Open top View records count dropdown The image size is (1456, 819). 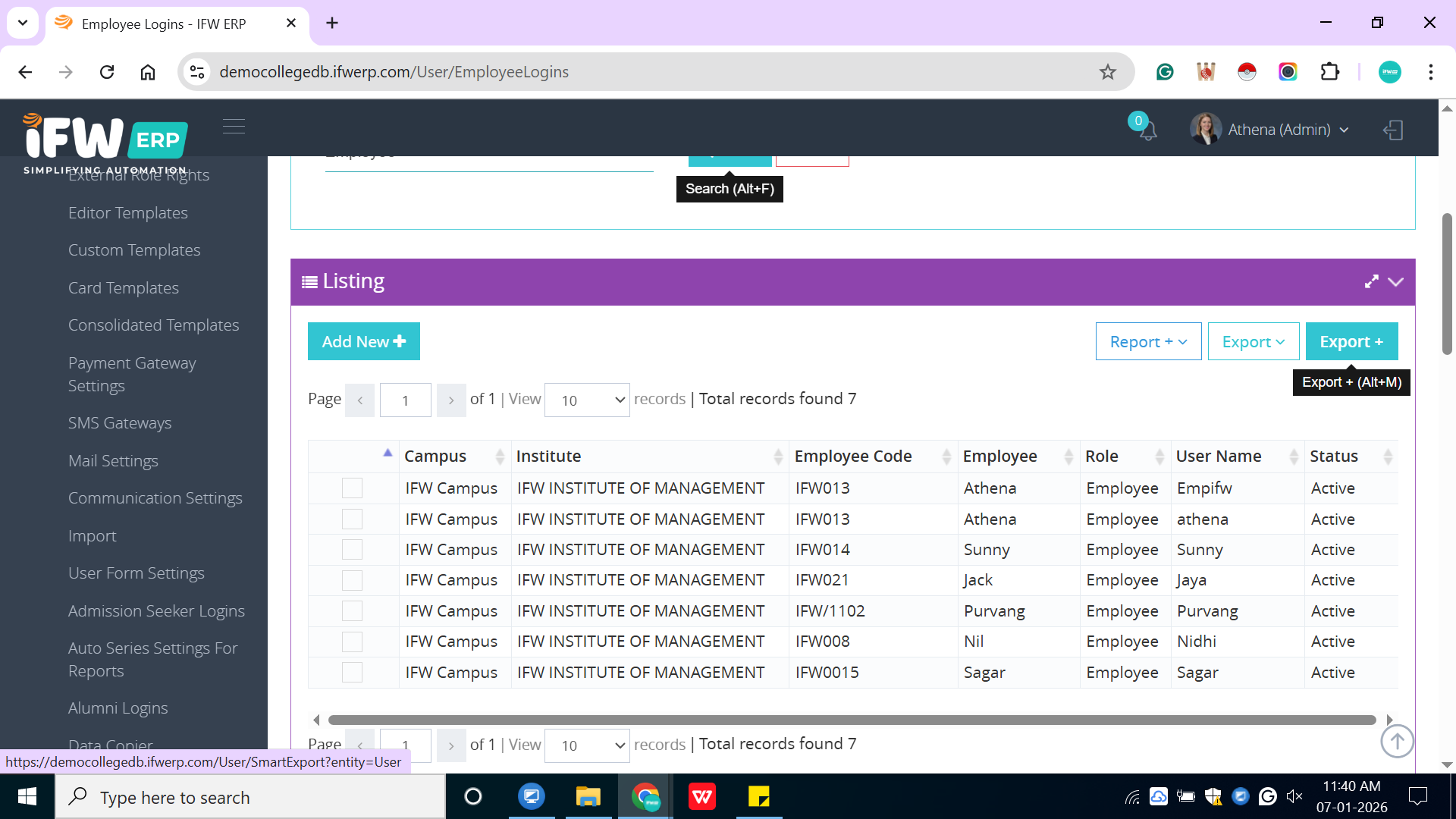[587, 400]
